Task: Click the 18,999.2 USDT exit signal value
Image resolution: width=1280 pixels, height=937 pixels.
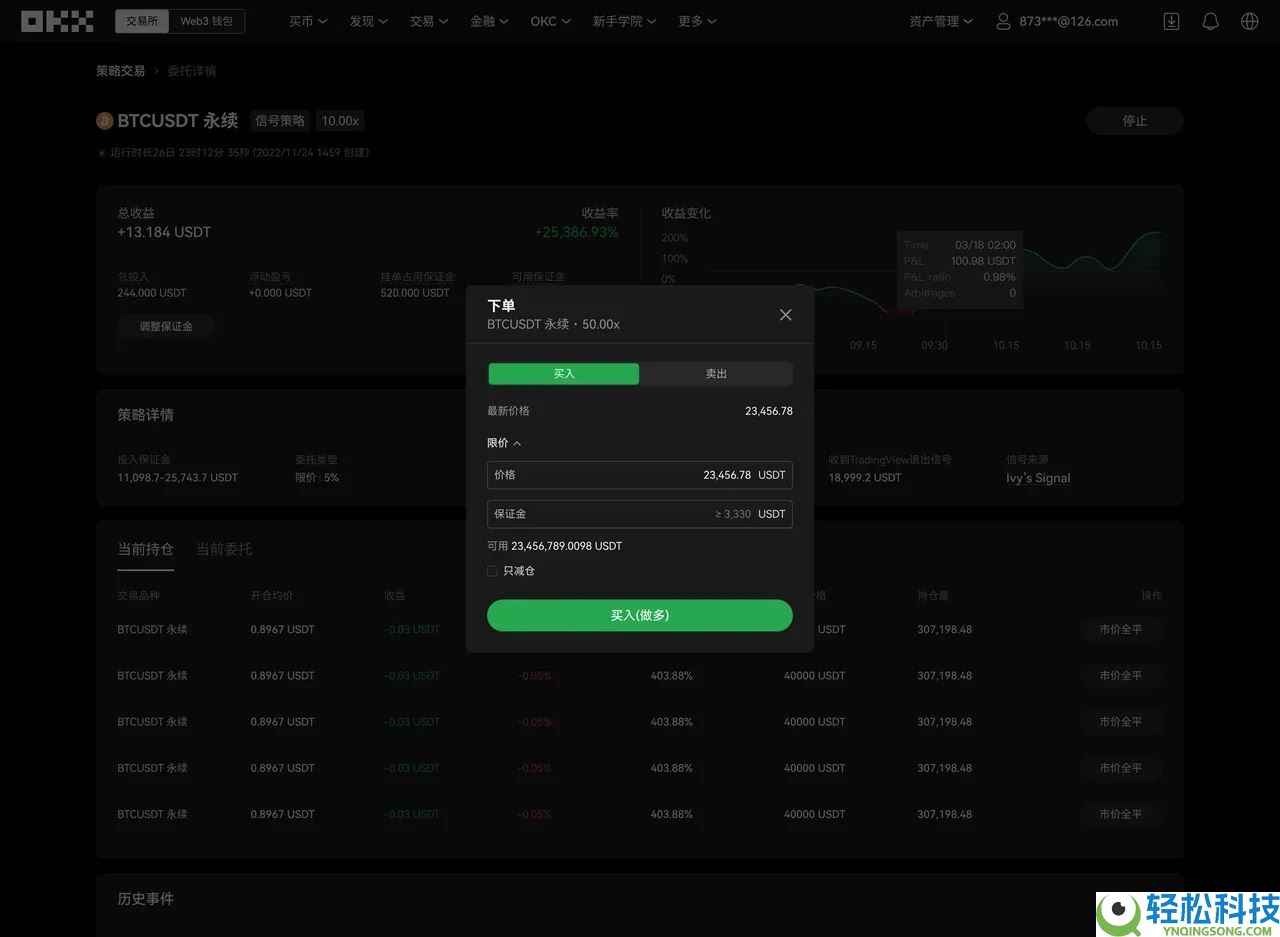Action: (865, 478)
